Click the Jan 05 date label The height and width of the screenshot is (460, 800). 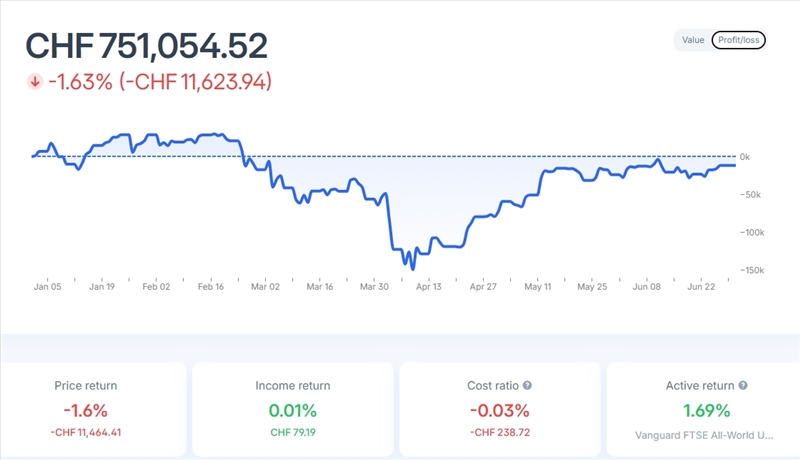pyautogui.click(x=47, y=286)
